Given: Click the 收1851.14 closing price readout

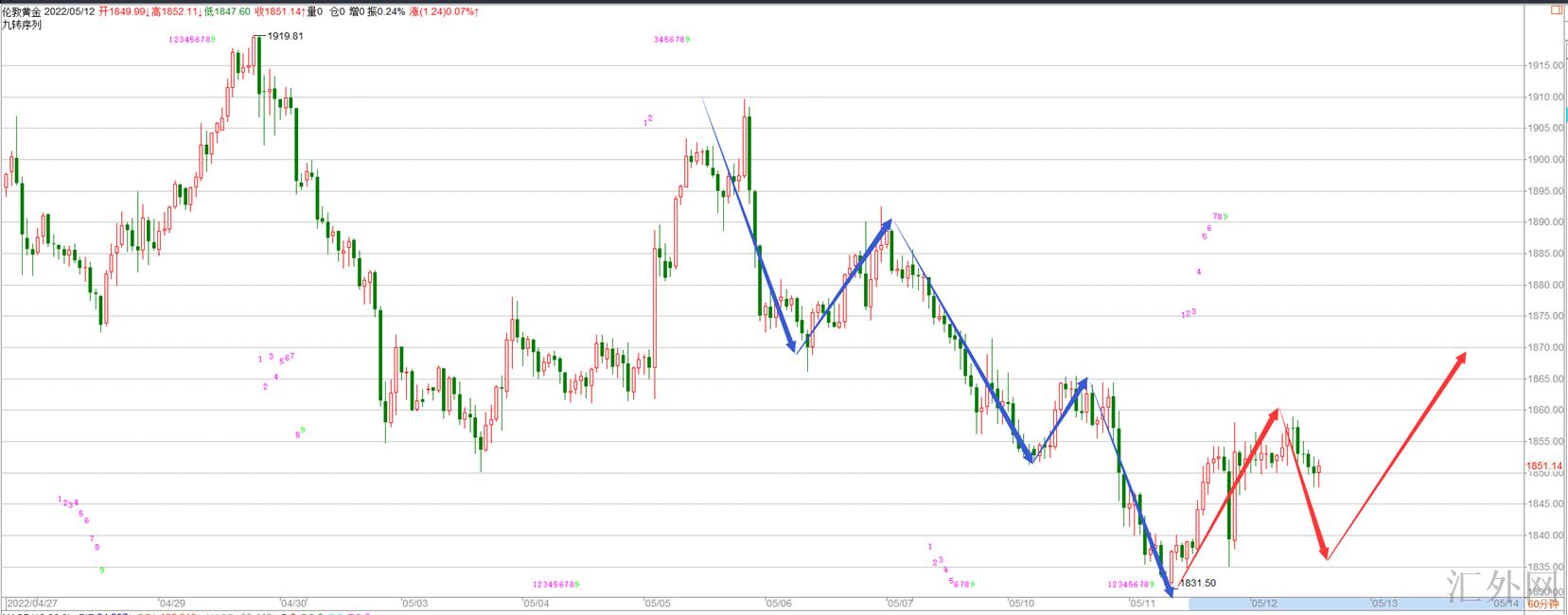Looking at the screenshot, I should click(278, 11).
